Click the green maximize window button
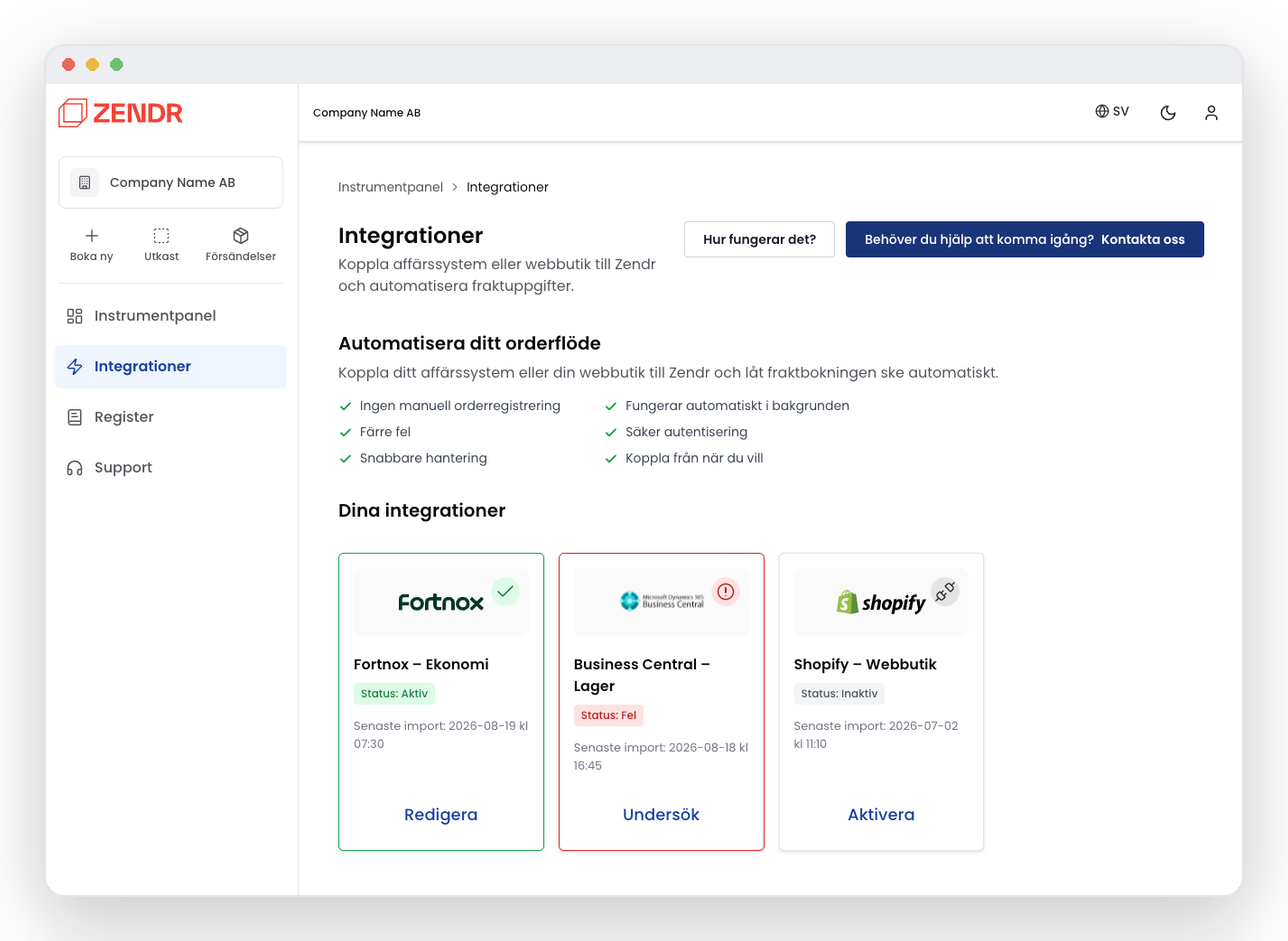The height and width of the screenshot is (941, 1288). (116, 65)
